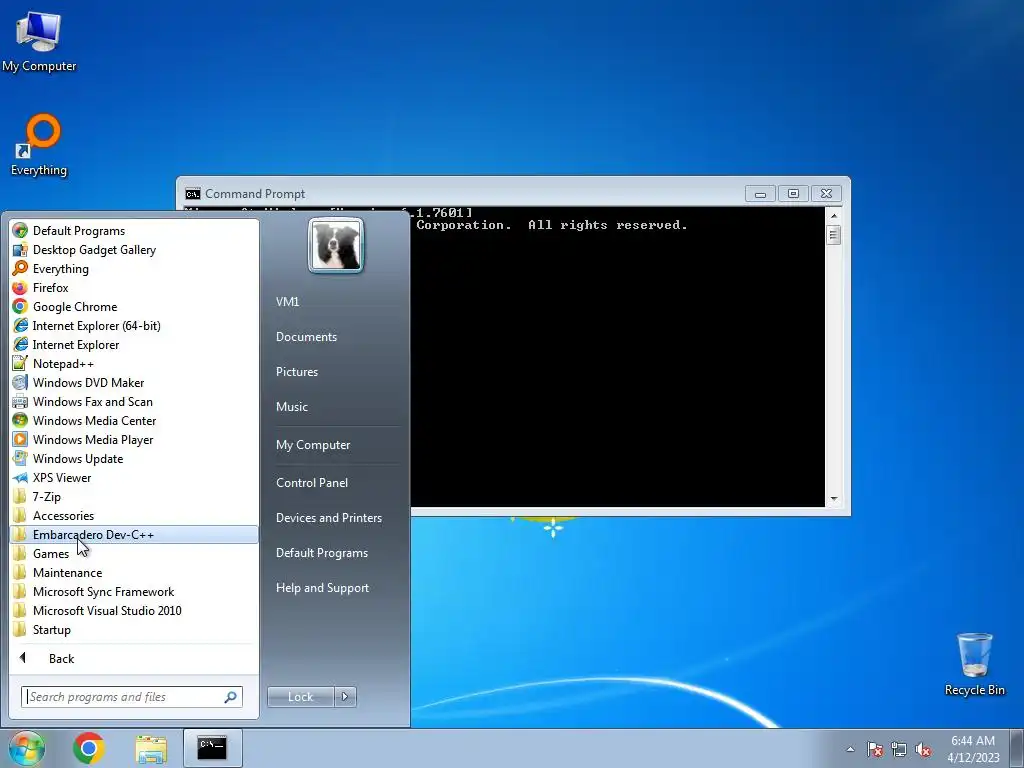Expand the Microsoft Visual Studio 2010 folder
Image resolution: width=1024 pixels, height=768 pixels.
point(134,610)
